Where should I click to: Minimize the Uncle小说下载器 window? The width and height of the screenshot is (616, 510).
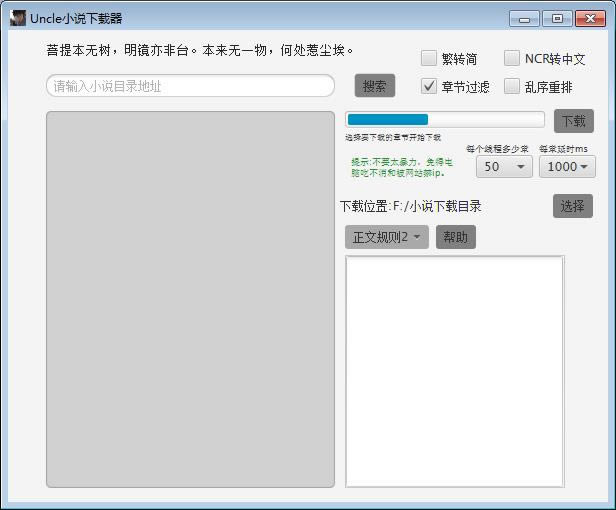coord(524,18)
